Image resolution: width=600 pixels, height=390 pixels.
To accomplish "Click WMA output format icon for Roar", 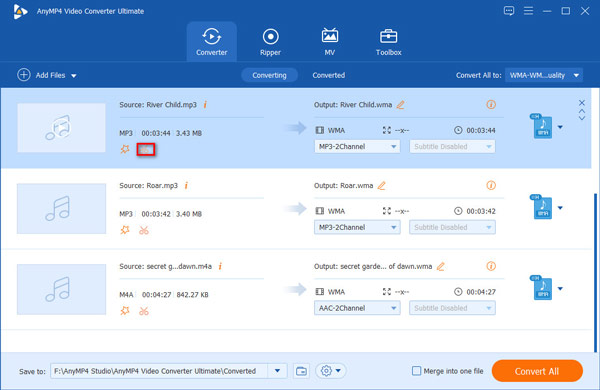I will (x=541, y=207).
